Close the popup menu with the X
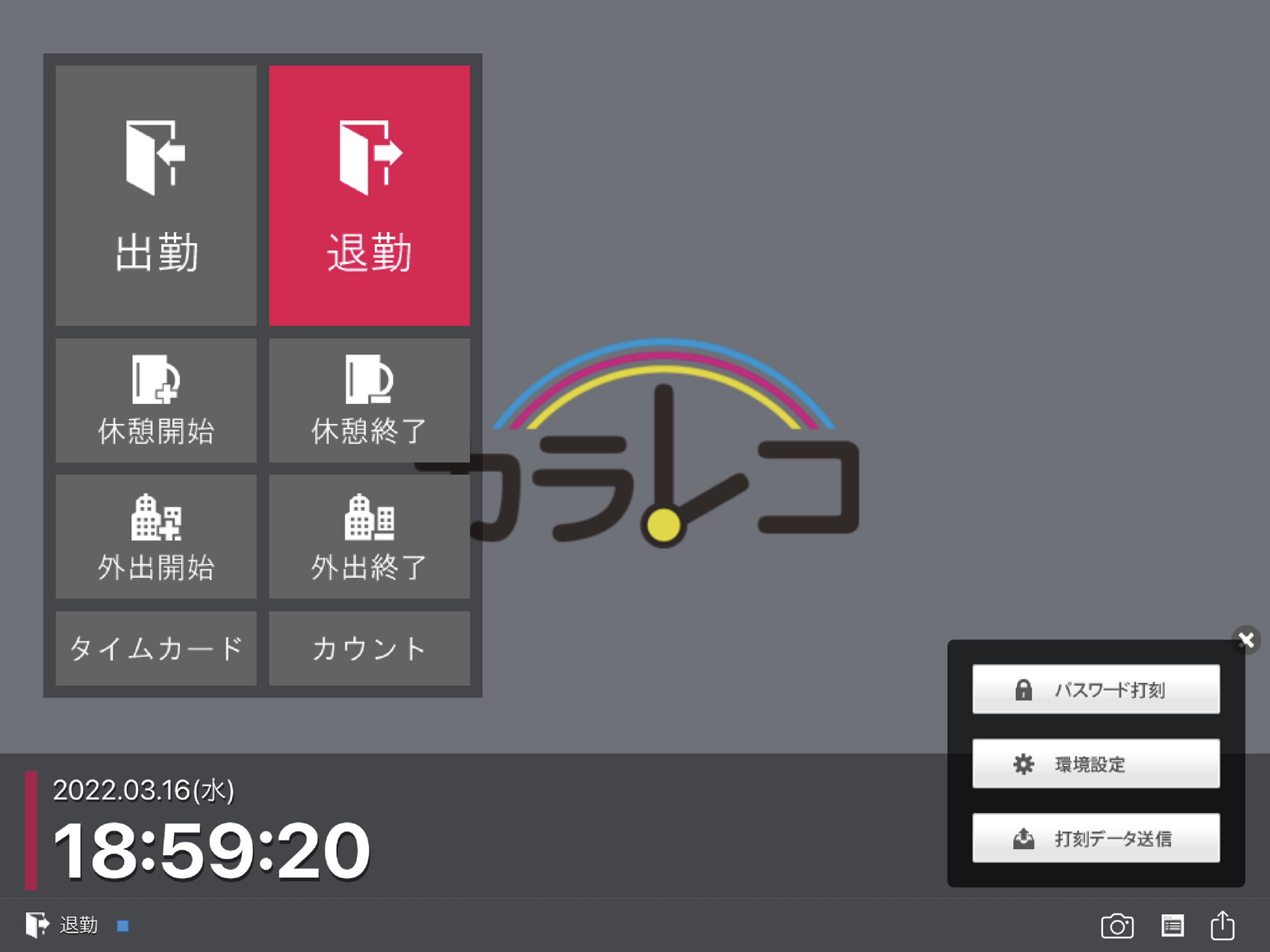 click(x=1246, y=640)
